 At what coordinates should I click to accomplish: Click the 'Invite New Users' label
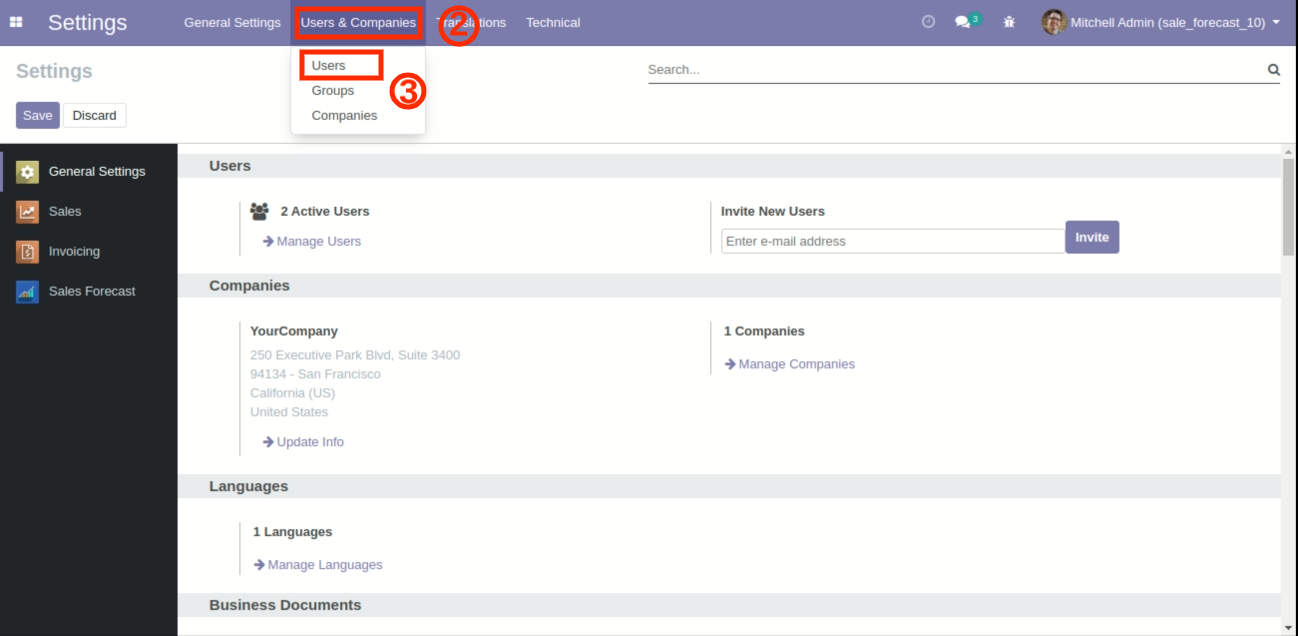(773, 211)
